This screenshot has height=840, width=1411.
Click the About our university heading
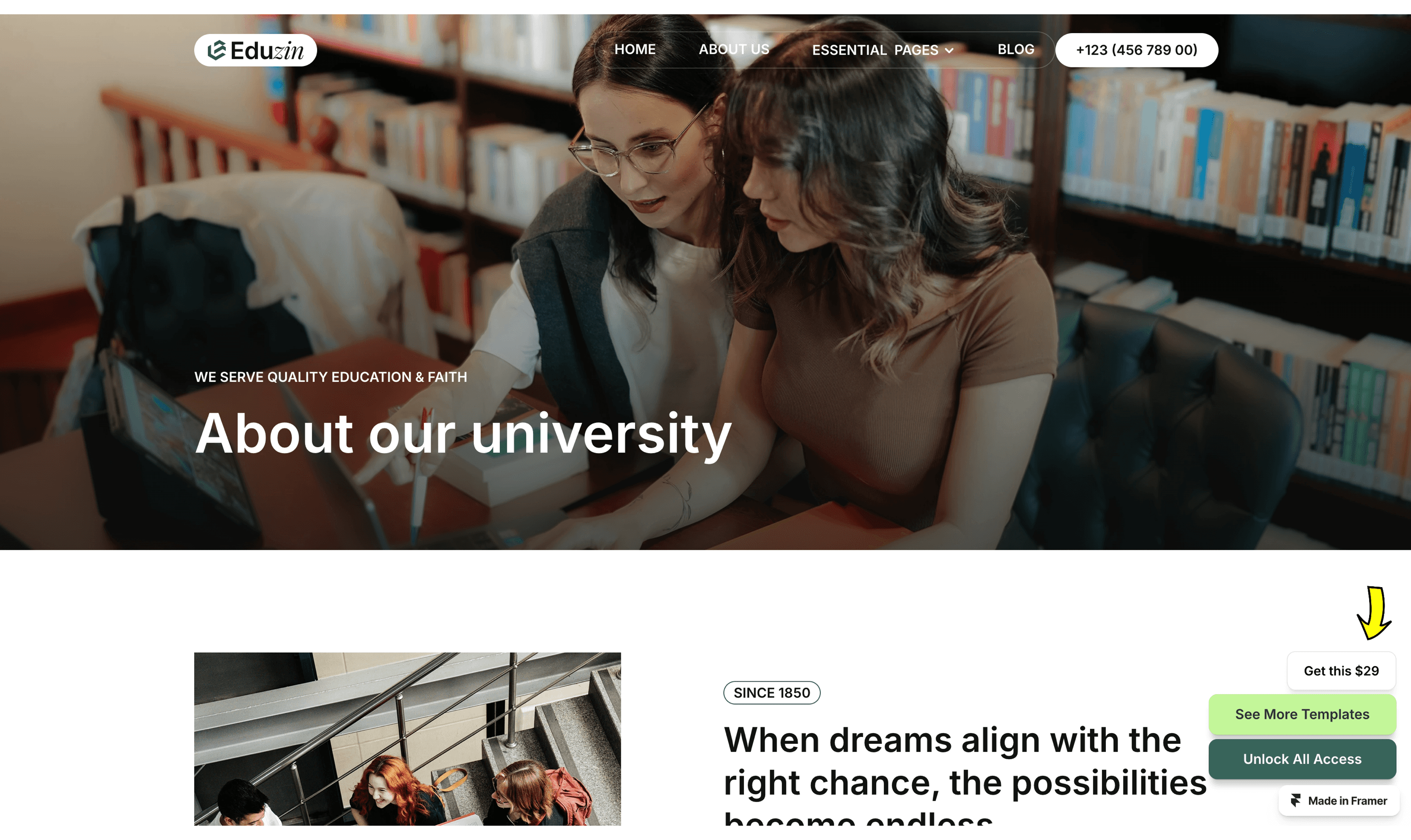(x=463, y=434)
